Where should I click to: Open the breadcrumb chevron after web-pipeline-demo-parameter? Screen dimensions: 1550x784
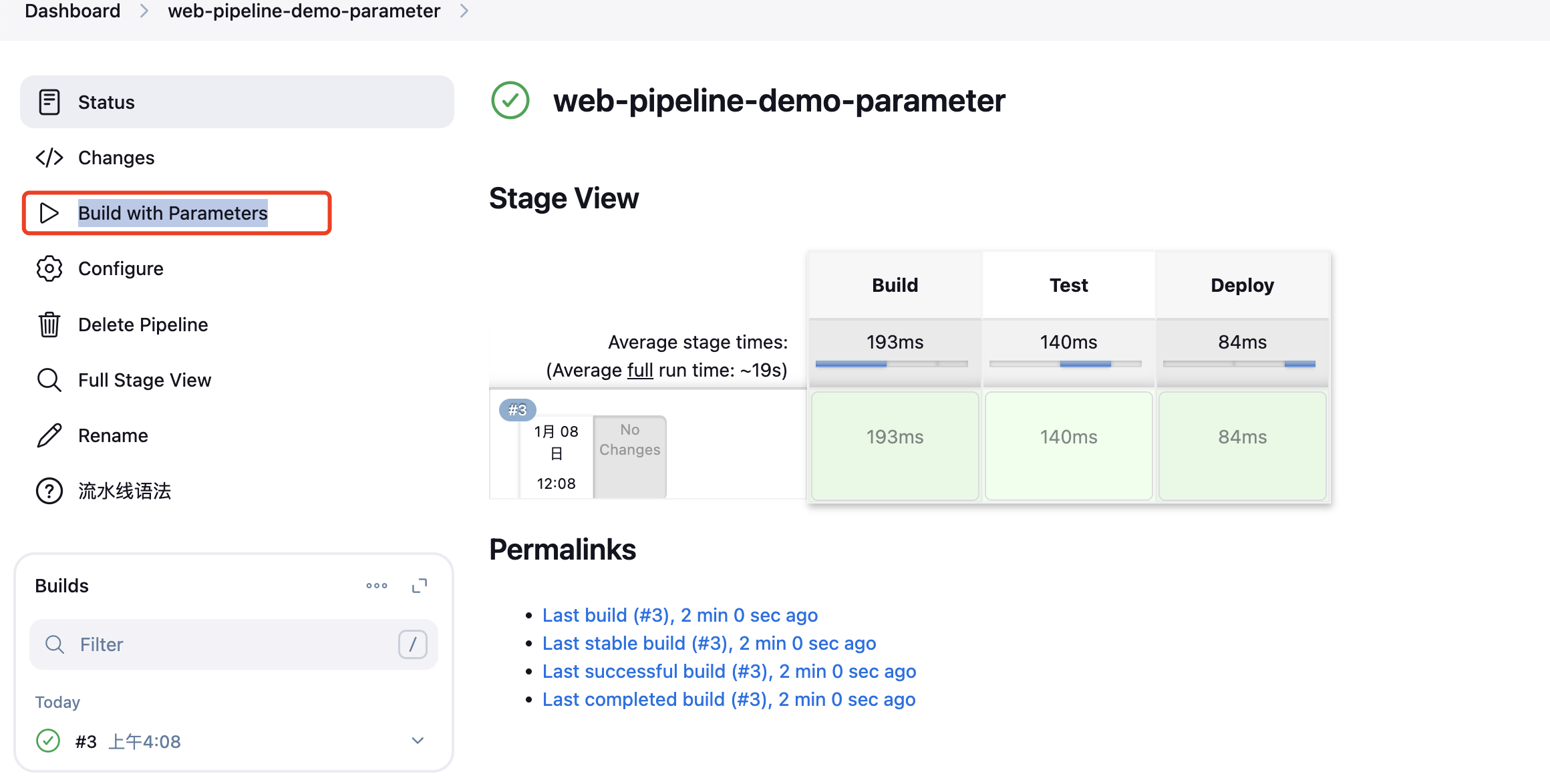point(464,11)
